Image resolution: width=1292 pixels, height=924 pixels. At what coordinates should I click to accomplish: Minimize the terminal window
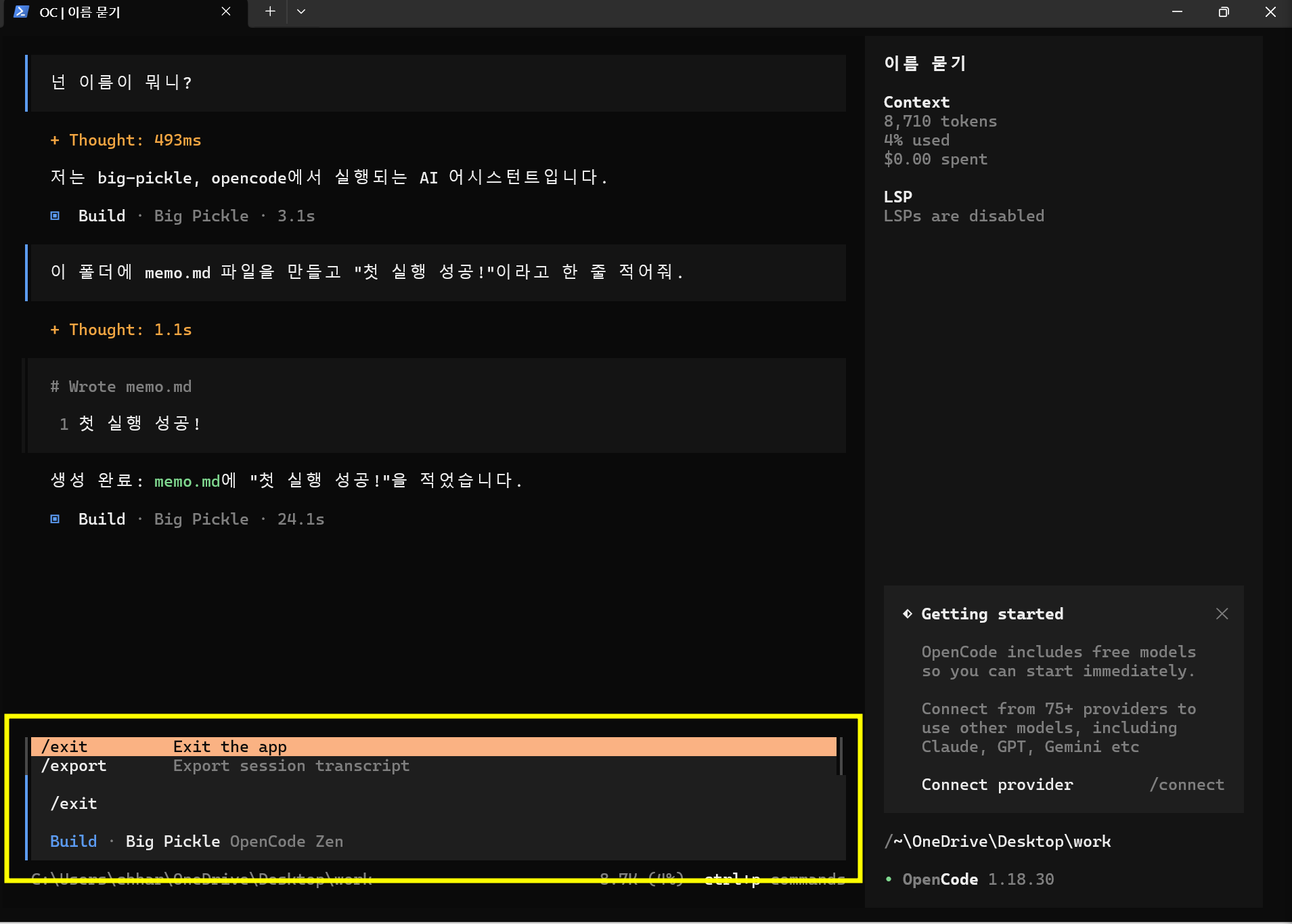[1177, 12]
